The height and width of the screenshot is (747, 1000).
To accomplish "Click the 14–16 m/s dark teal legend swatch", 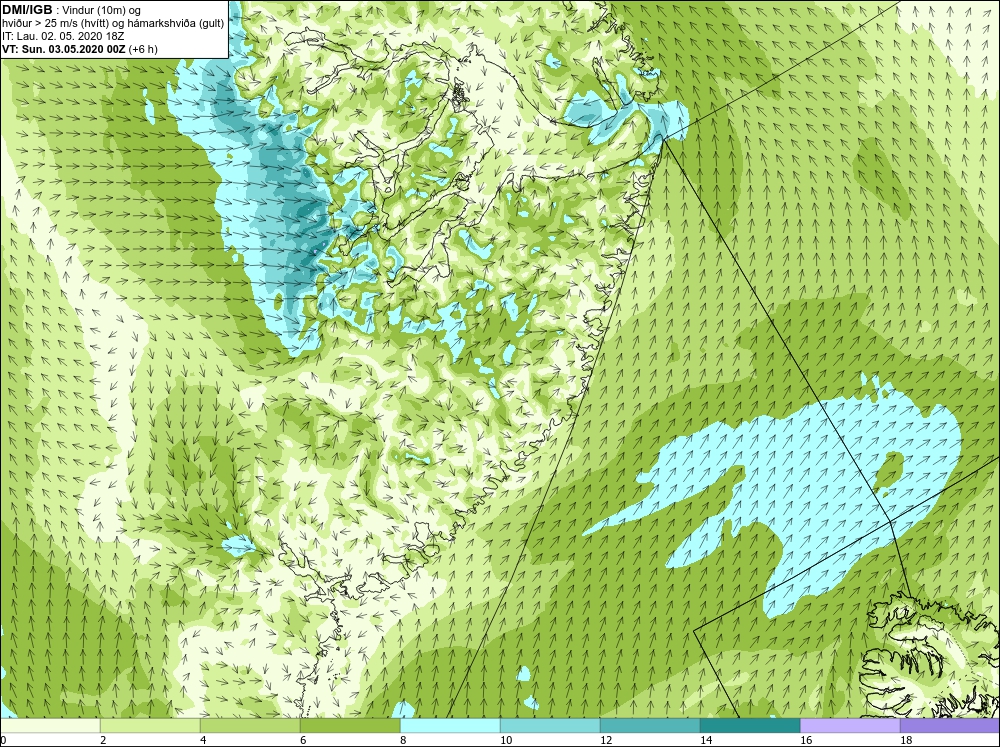I will pyautogui.click(x=750, y=726).
